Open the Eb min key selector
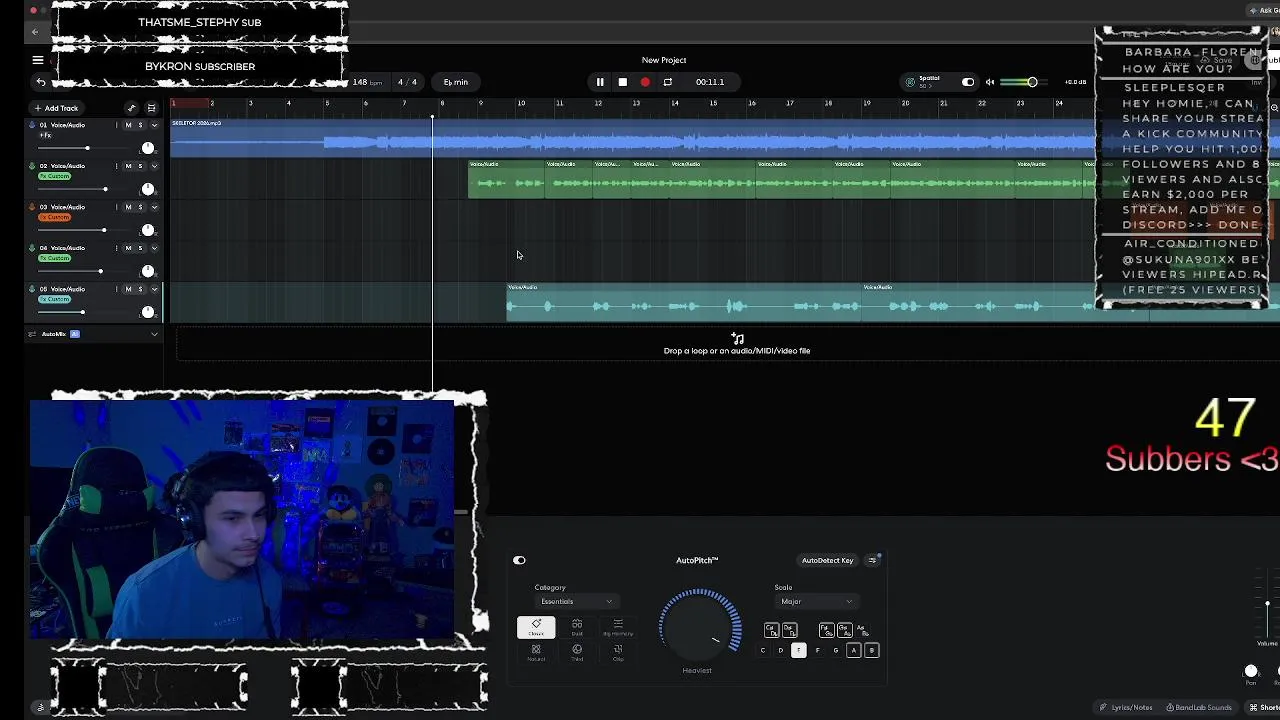The image size is (1280, 720). pos(456,82)
